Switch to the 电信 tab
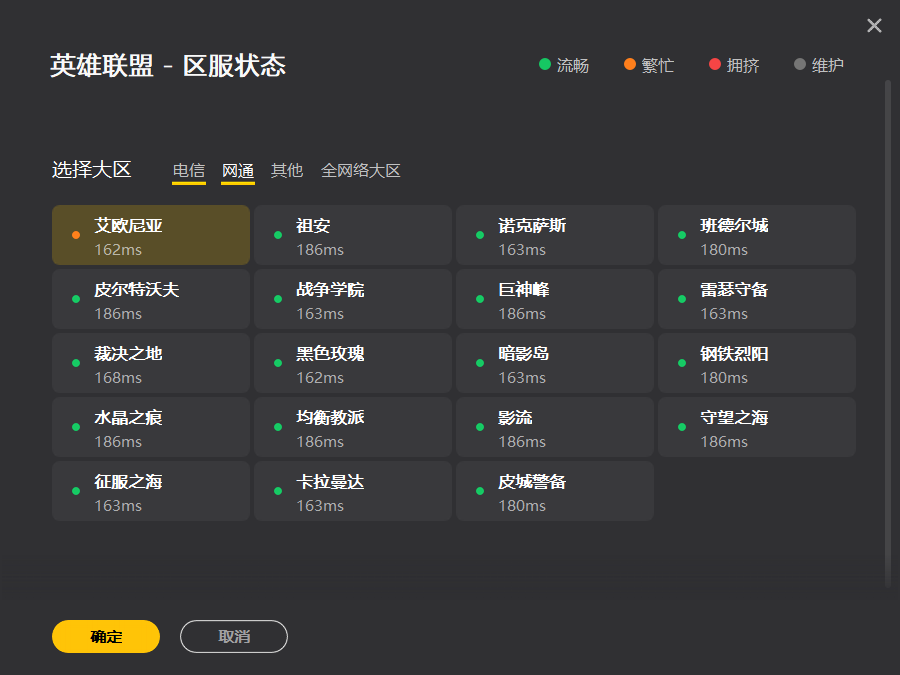 (189, 171)
